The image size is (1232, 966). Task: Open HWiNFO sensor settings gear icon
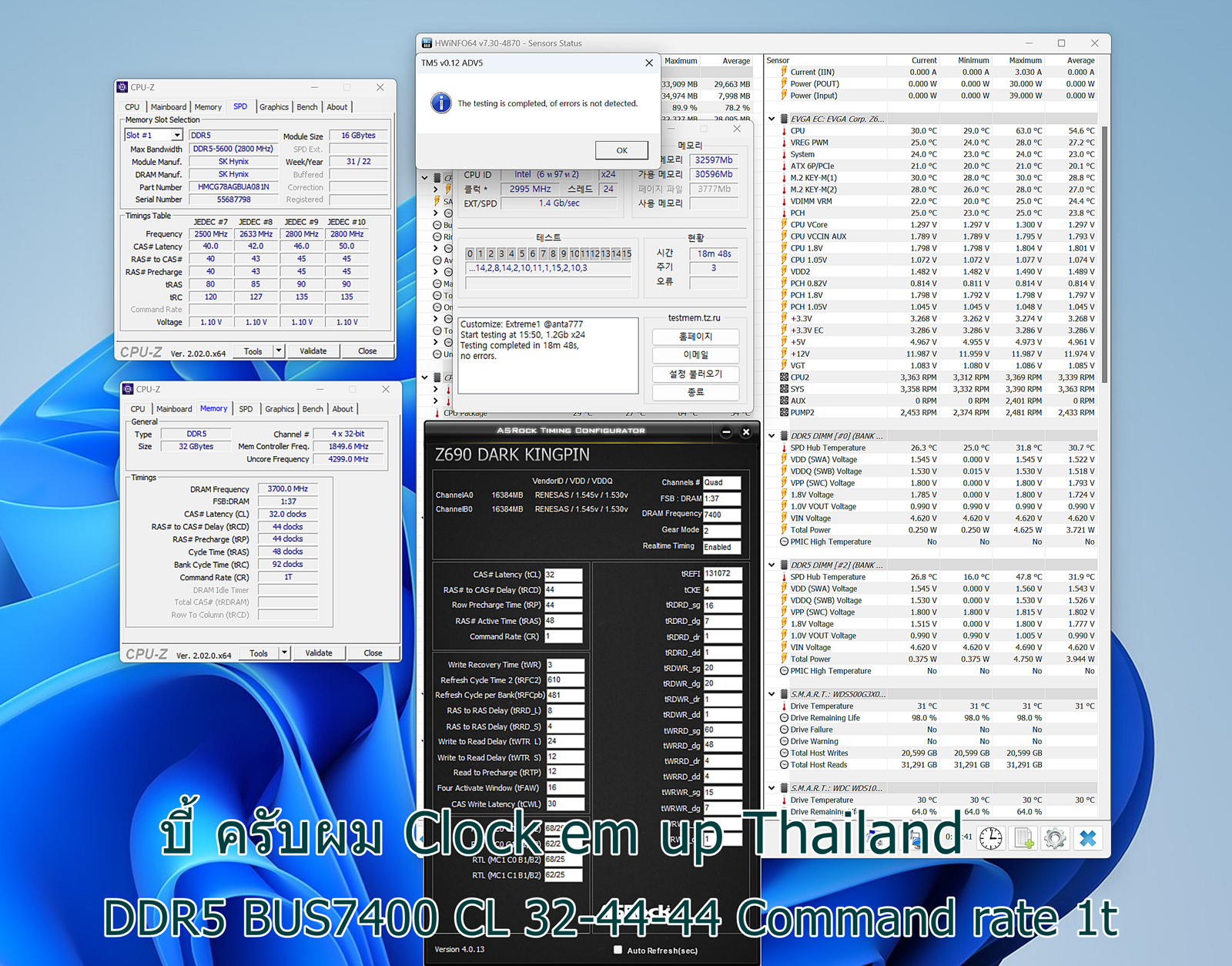pyautogui.click(x=1056, y=838)
